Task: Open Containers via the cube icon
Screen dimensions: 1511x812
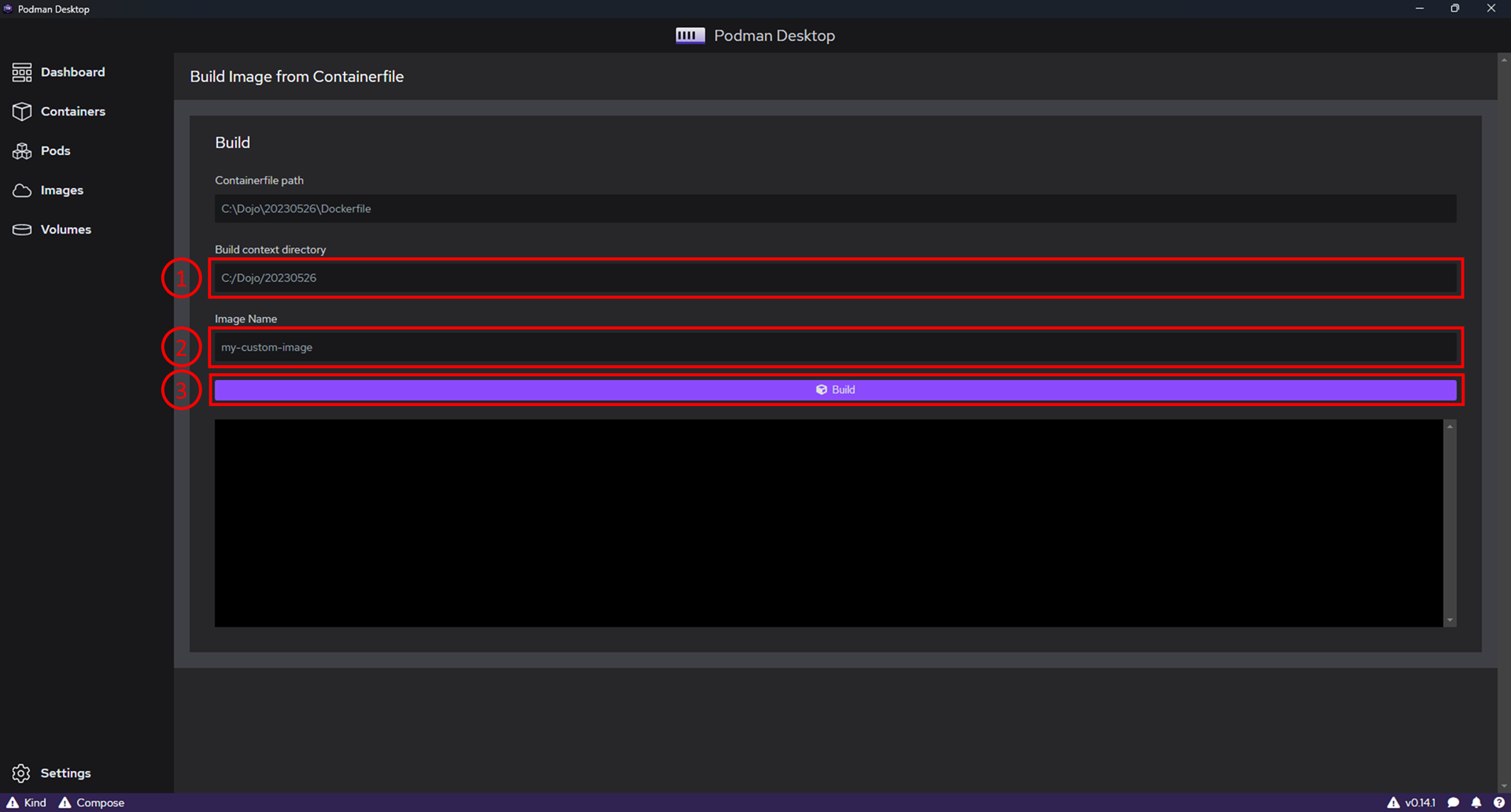Action: point(22,112)
